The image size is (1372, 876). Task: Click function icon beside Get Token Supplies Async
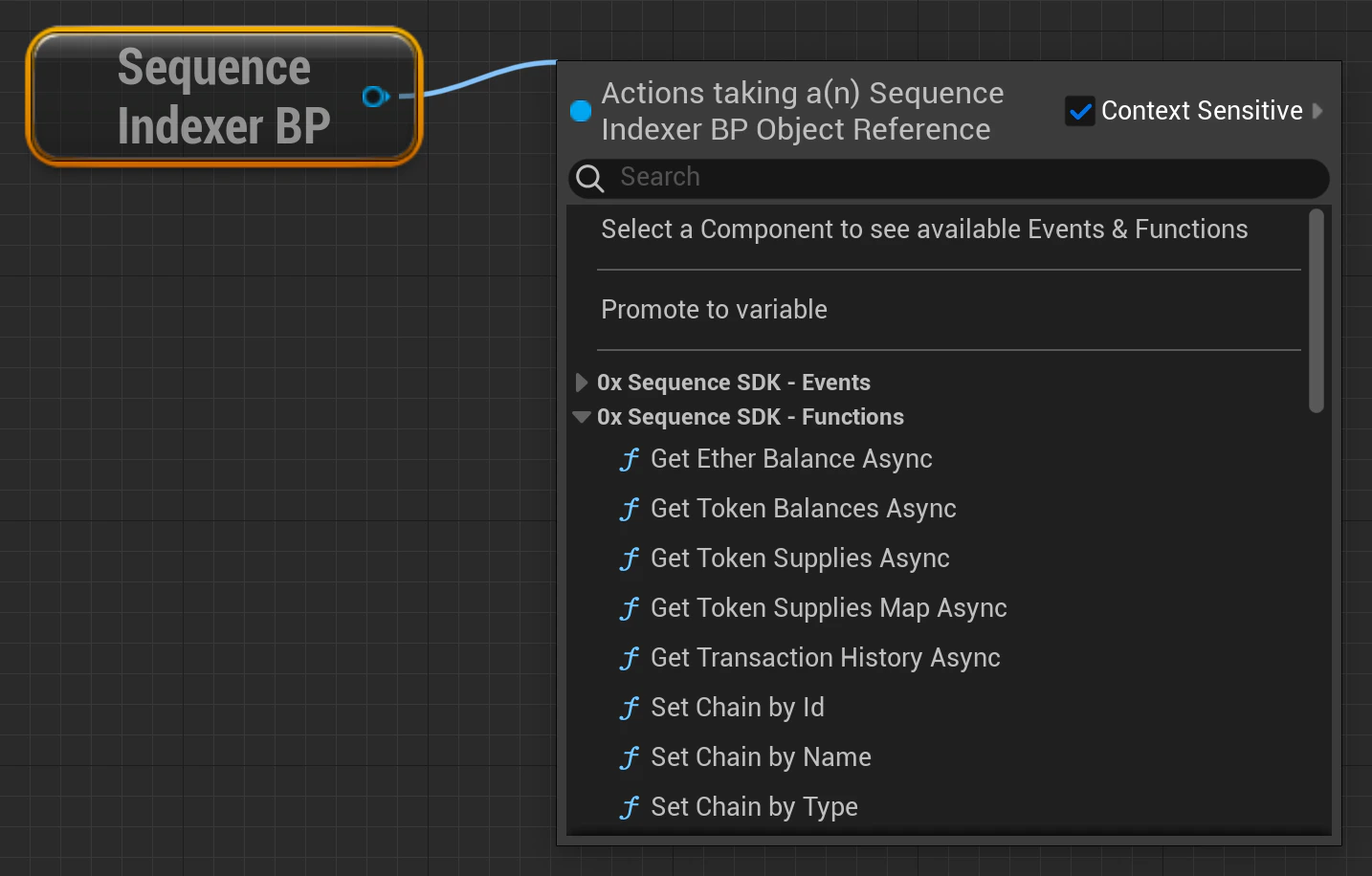pos(630,559)
